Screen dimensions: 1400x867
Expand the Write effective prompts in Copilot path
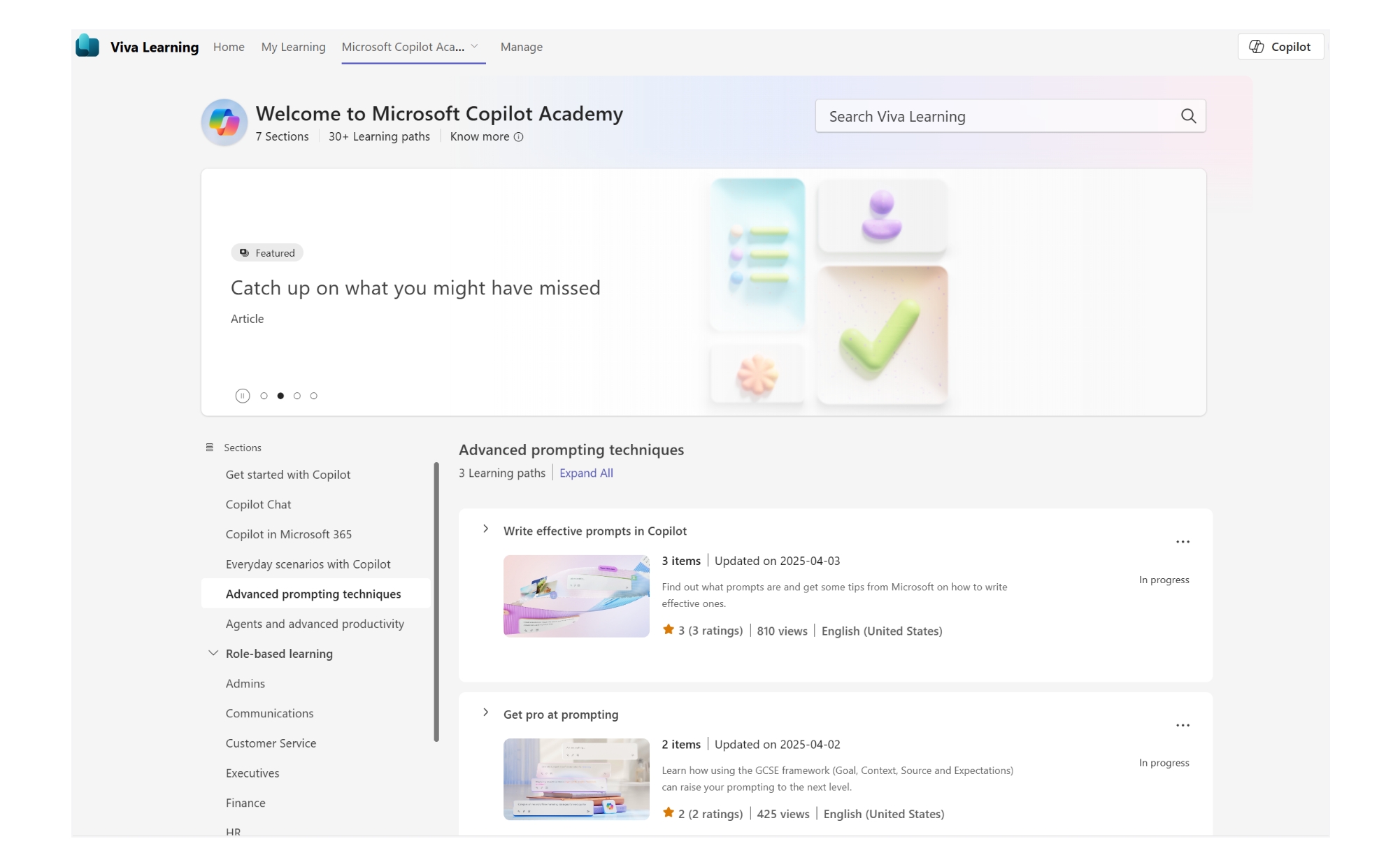485,529
